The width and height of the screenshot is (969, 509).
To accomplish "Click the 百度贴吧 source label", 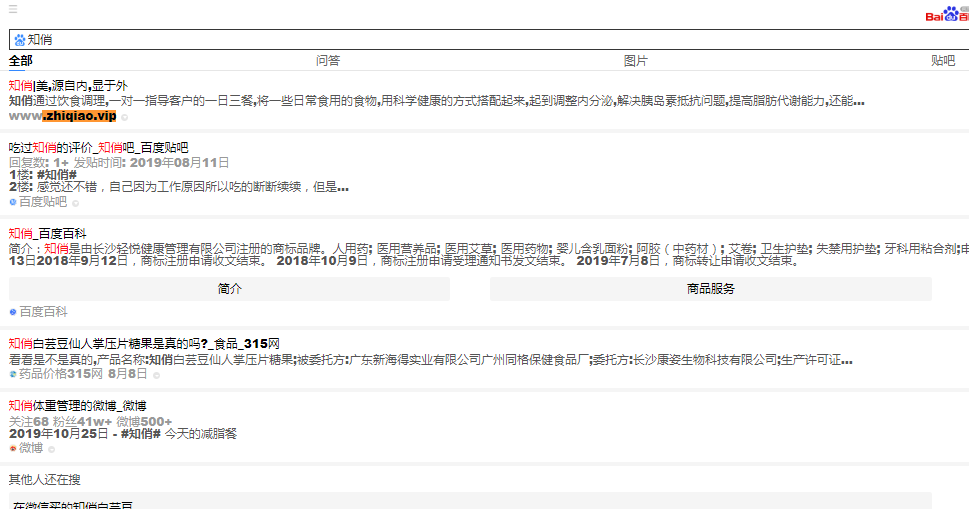I will point(43,202).
